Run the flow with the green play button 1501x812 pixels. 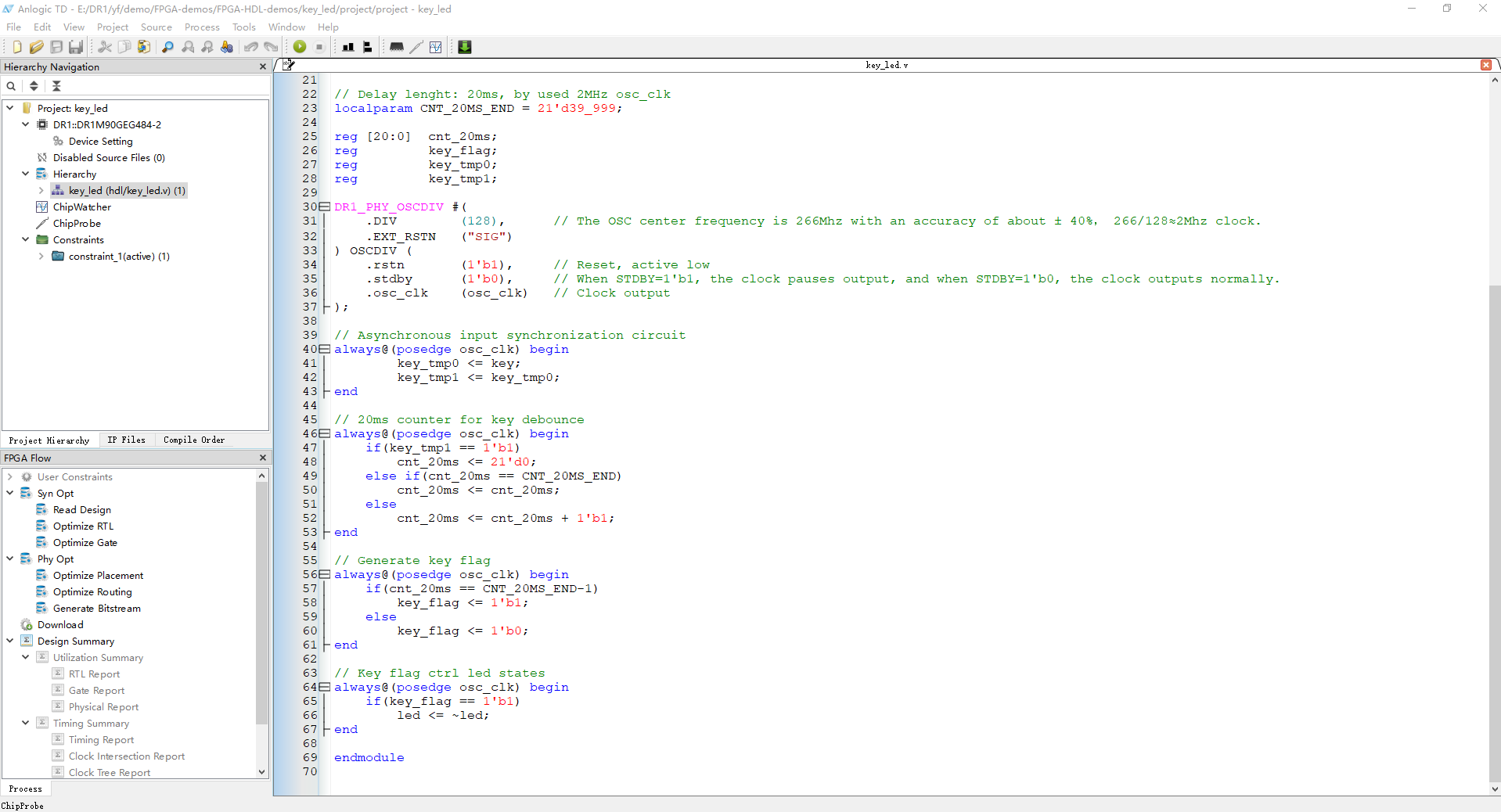[x=300, y=47]
